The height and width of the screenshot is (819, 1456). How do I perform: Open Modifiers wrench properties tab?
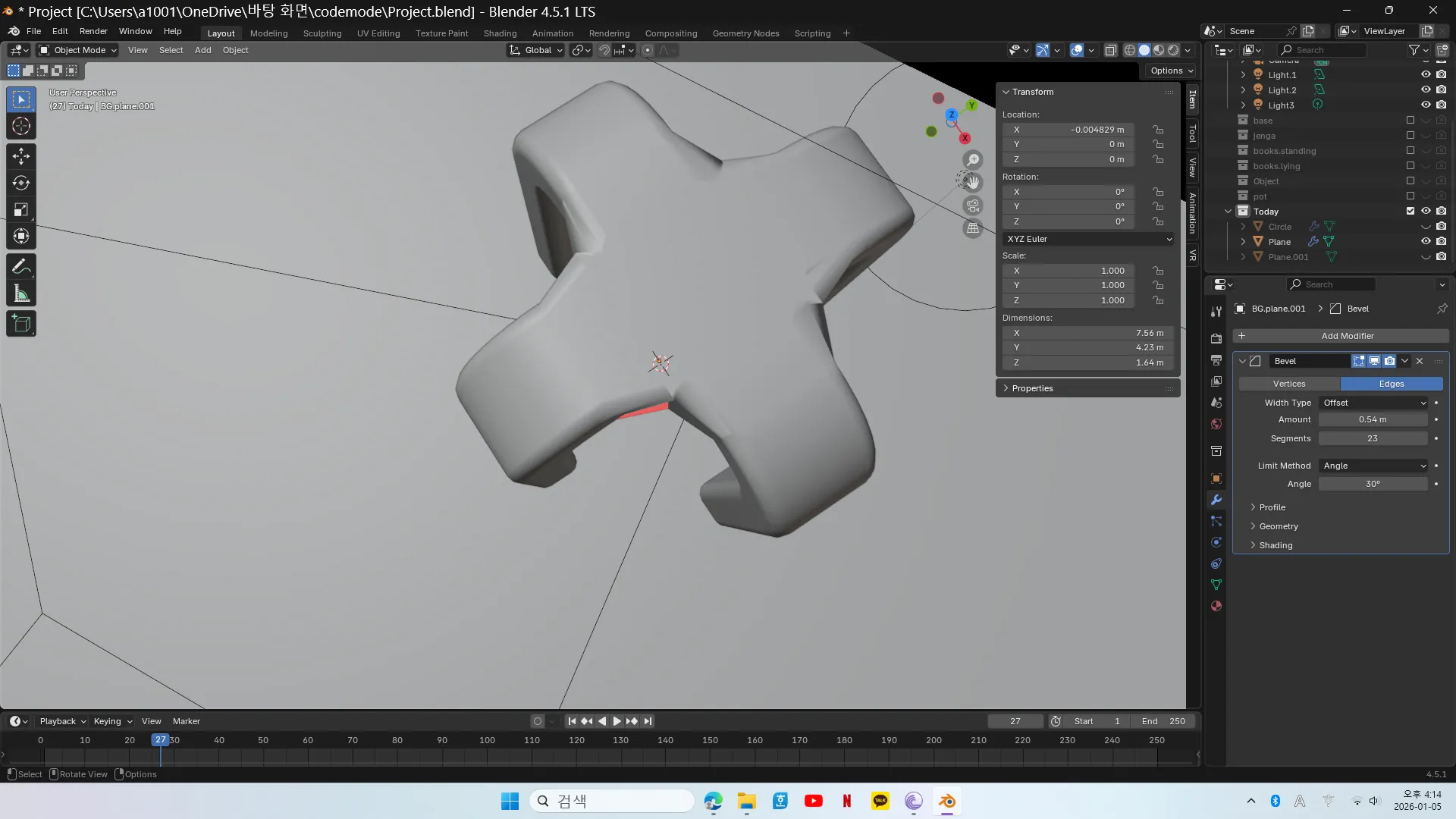pos(1216,500)
